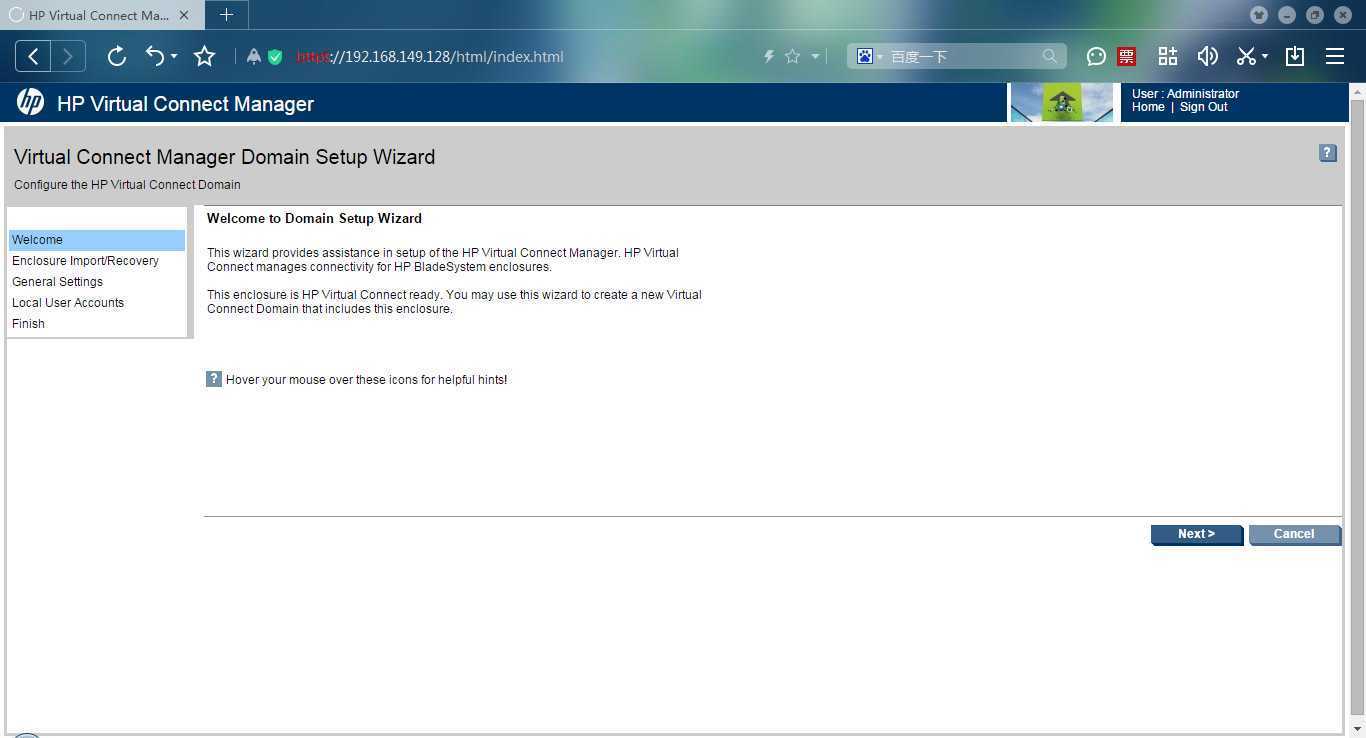Click the lightning speed-mode icon
The height and width of the screenshot is (738, 1366).
coord(769,57)
